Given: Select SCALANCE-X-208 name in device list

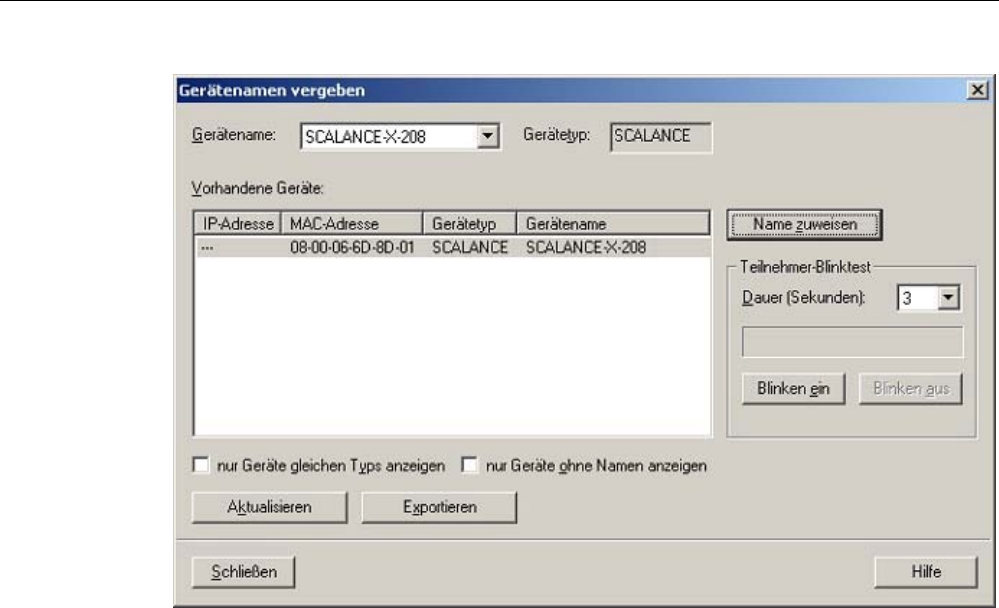Looking at the screenshot, I should click(x=586, y=247).
